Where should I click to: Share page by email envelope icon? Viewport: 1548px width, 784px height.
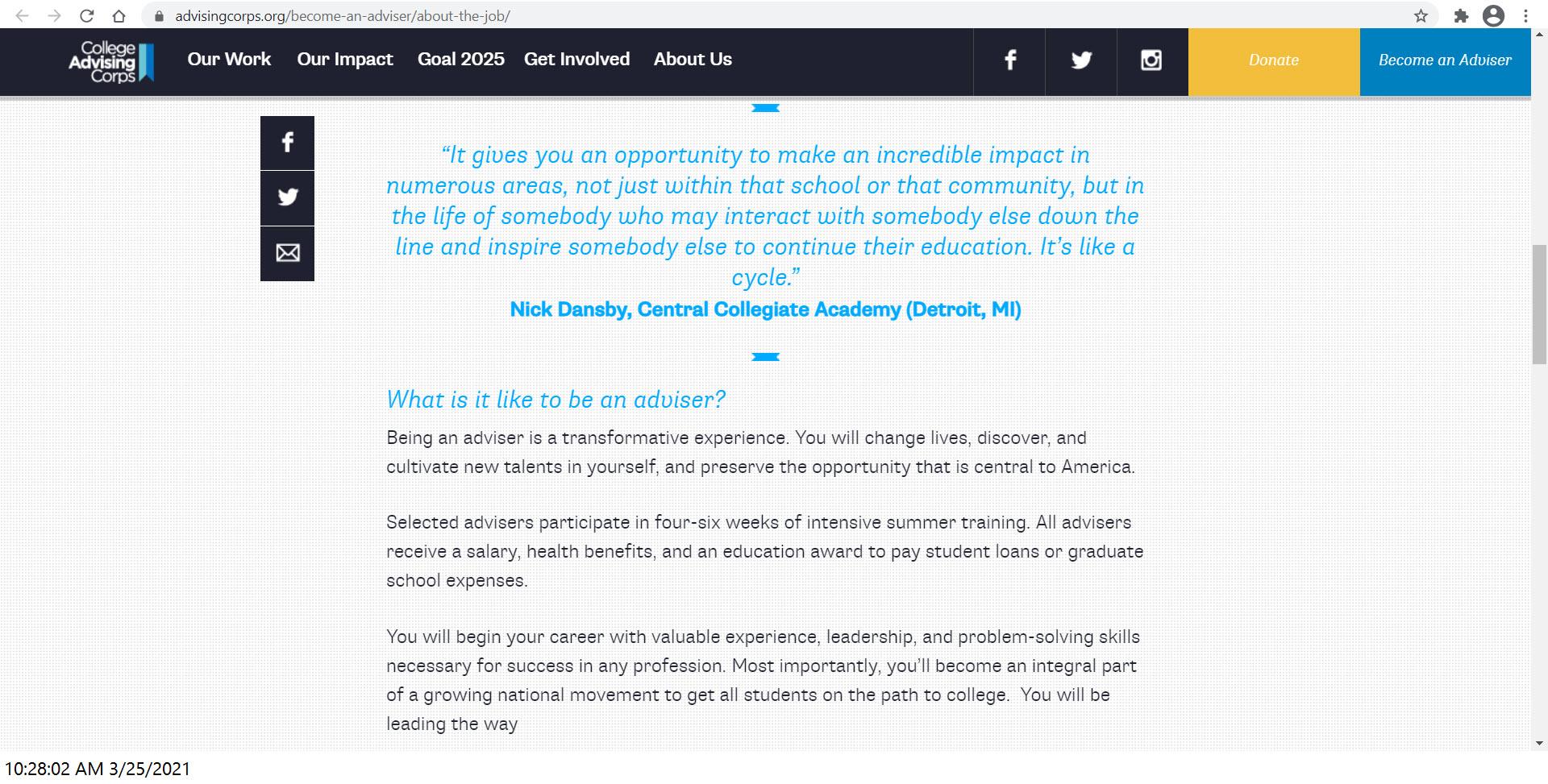tap(287, 253)
